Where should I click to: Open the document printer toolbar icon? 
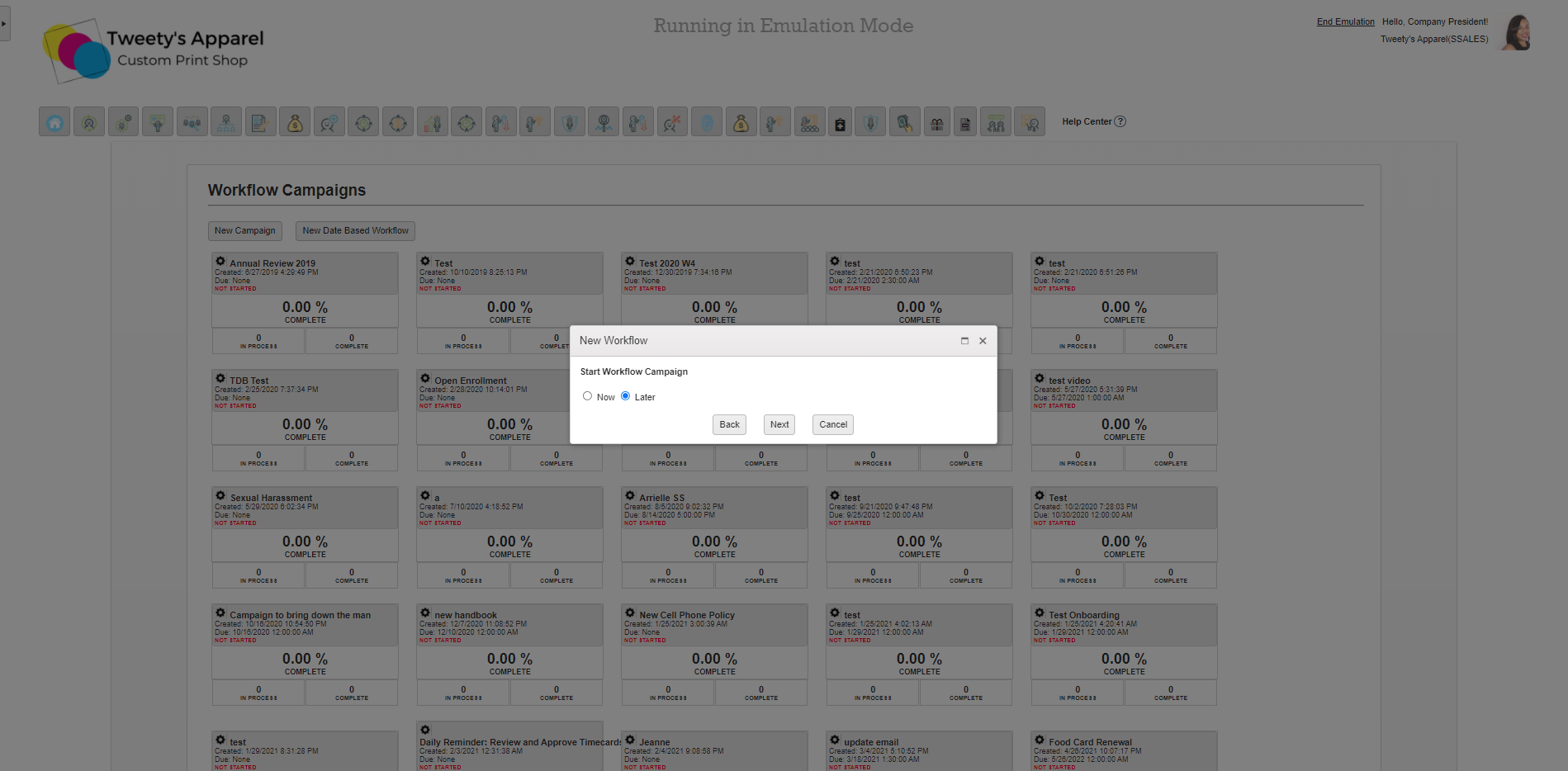(965, 123)
